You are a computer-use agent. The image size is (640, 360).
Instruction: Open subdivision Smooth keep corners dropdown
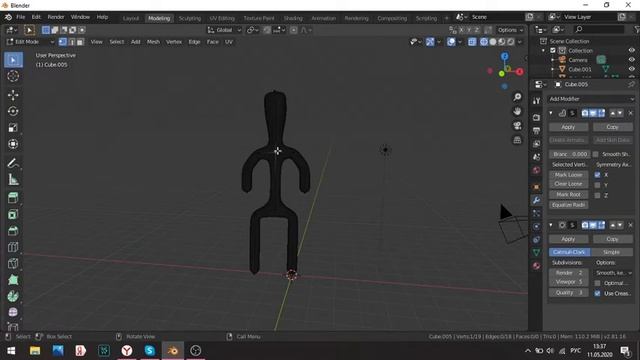coord(614,273)
